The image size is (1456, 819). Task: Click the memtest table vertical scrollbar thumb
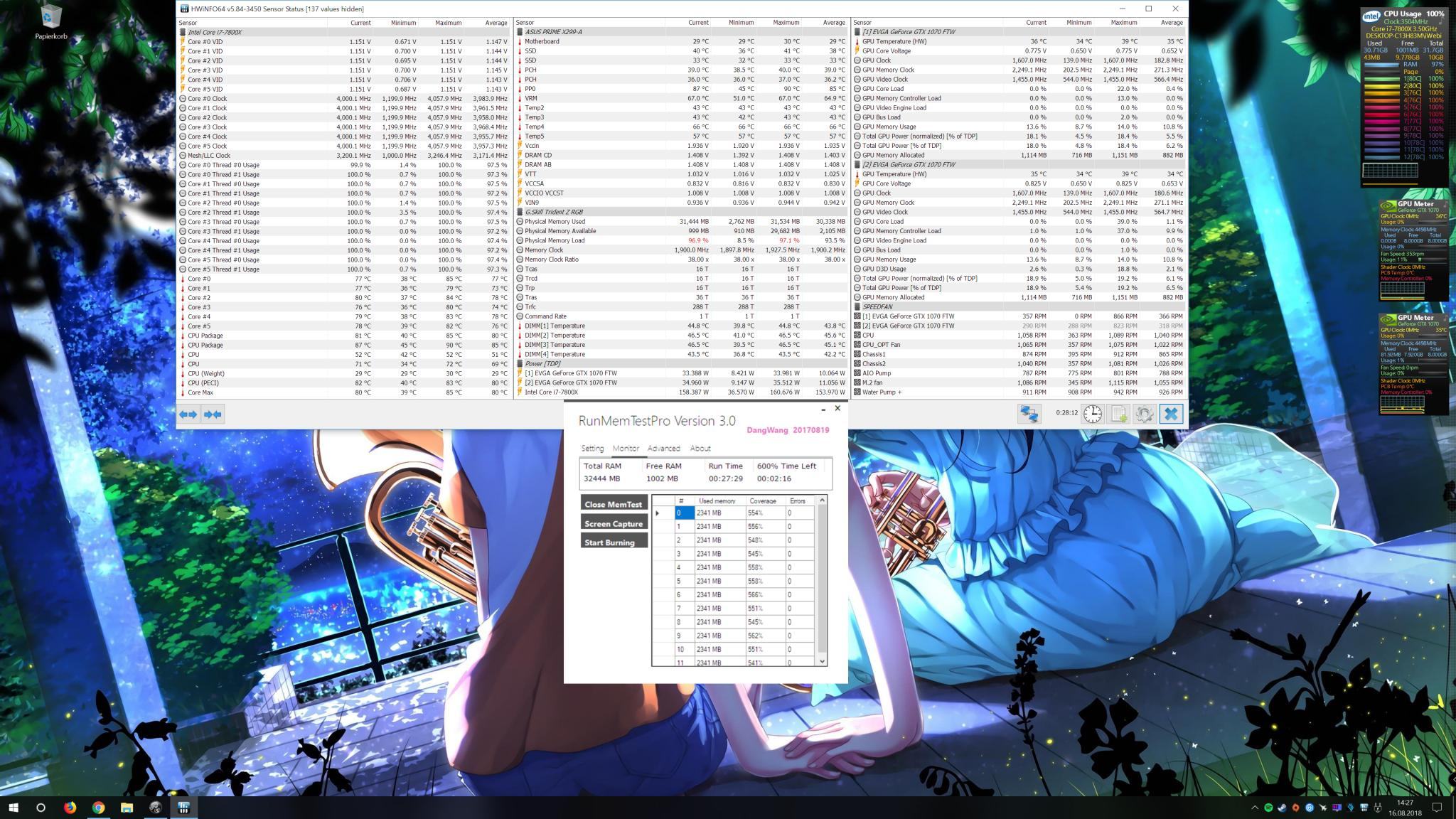coord(823,578)
